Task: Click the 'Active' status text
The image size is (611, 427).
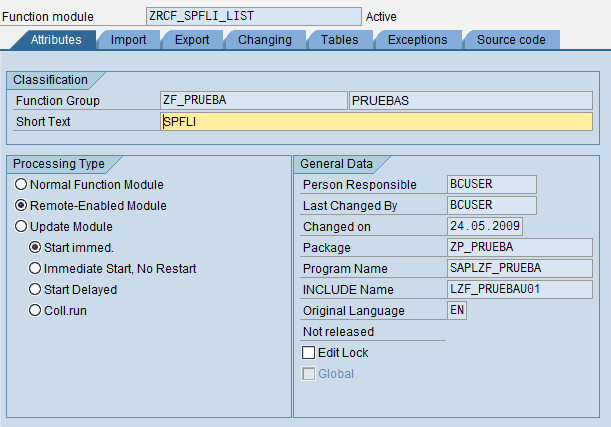Action: pyautogui.click(x=381, y=17)
